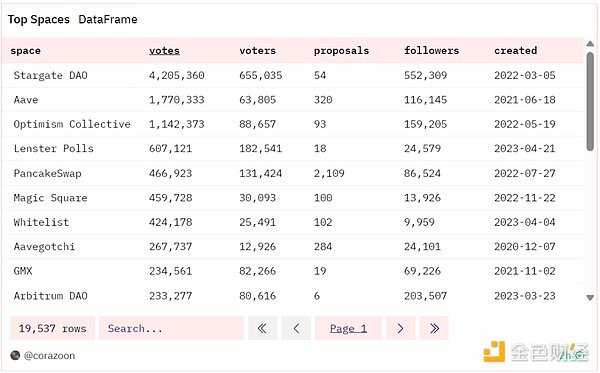Open the Page 1 selector

pyautogui.click(x=348, y=328)
